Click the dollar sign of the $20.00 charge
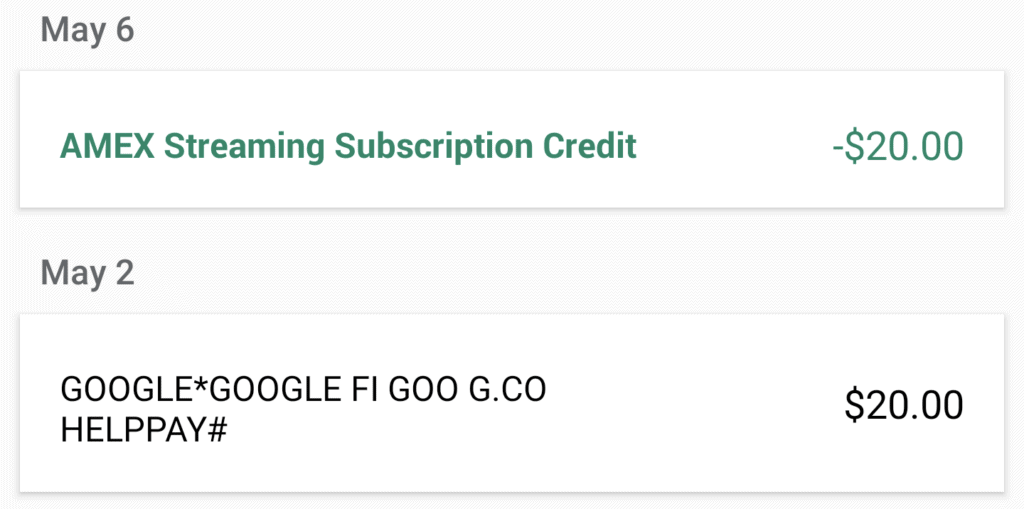 tap(856, 404)
